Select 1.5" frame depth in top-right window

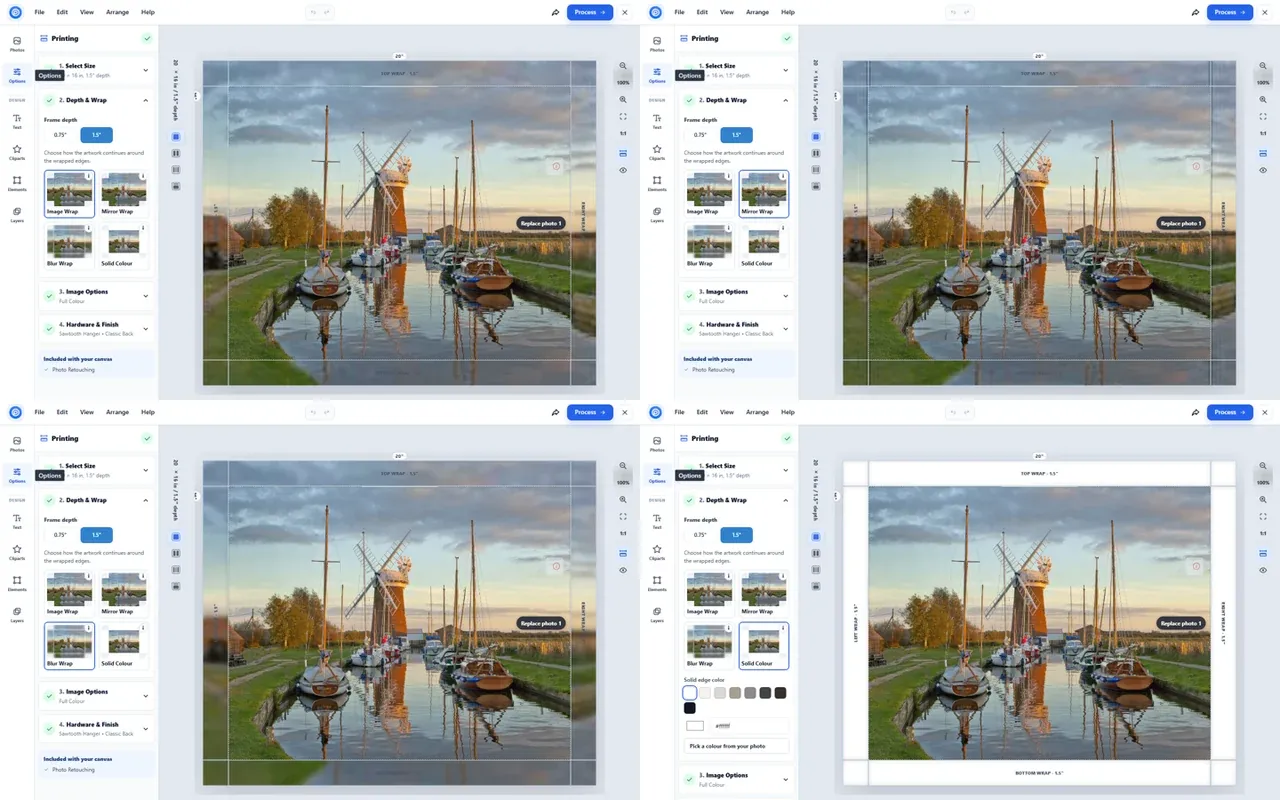[736, 135]
